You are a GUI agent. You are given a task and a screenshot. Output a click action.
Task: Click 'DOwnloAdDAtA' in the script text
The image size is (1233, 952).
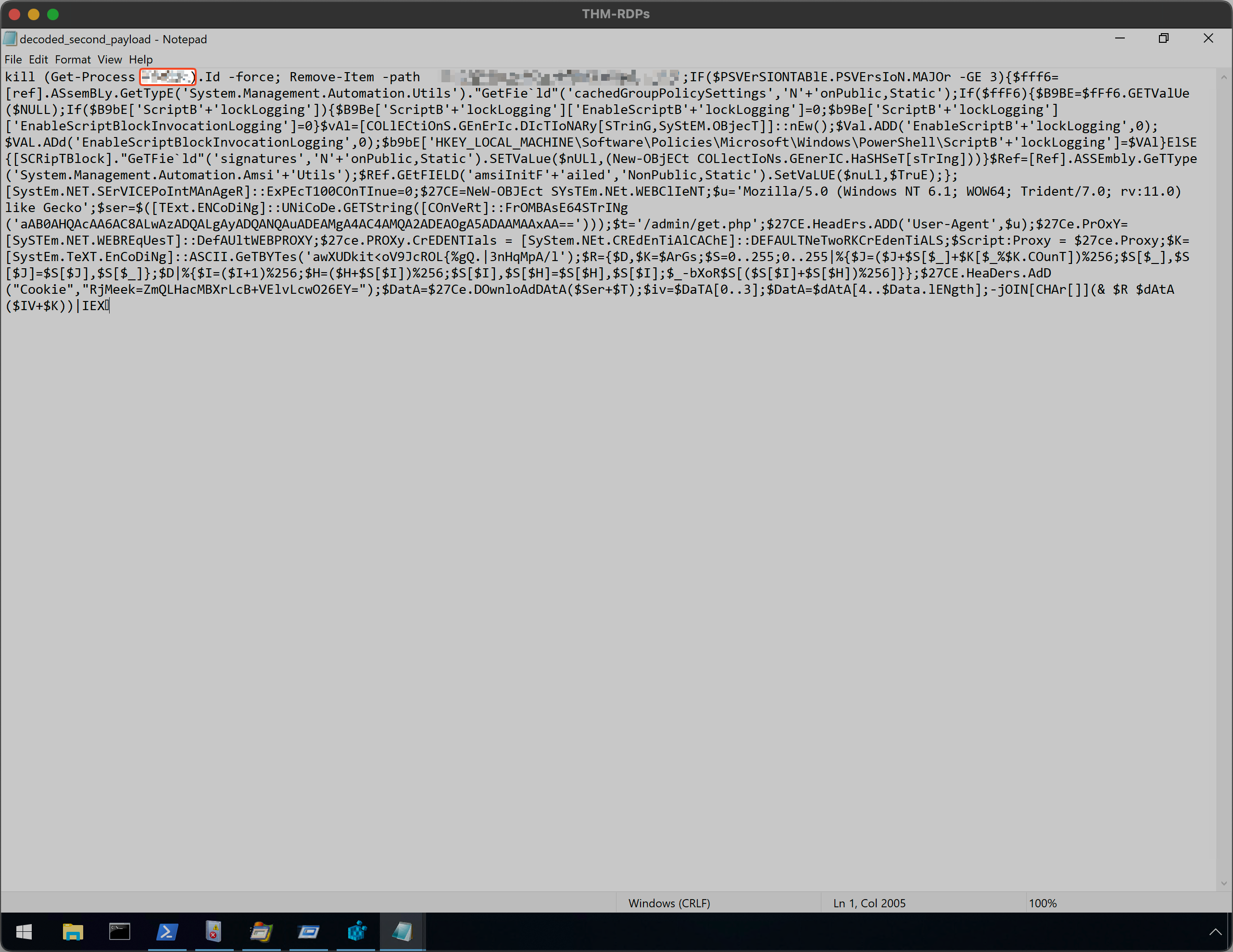point(520,289)
